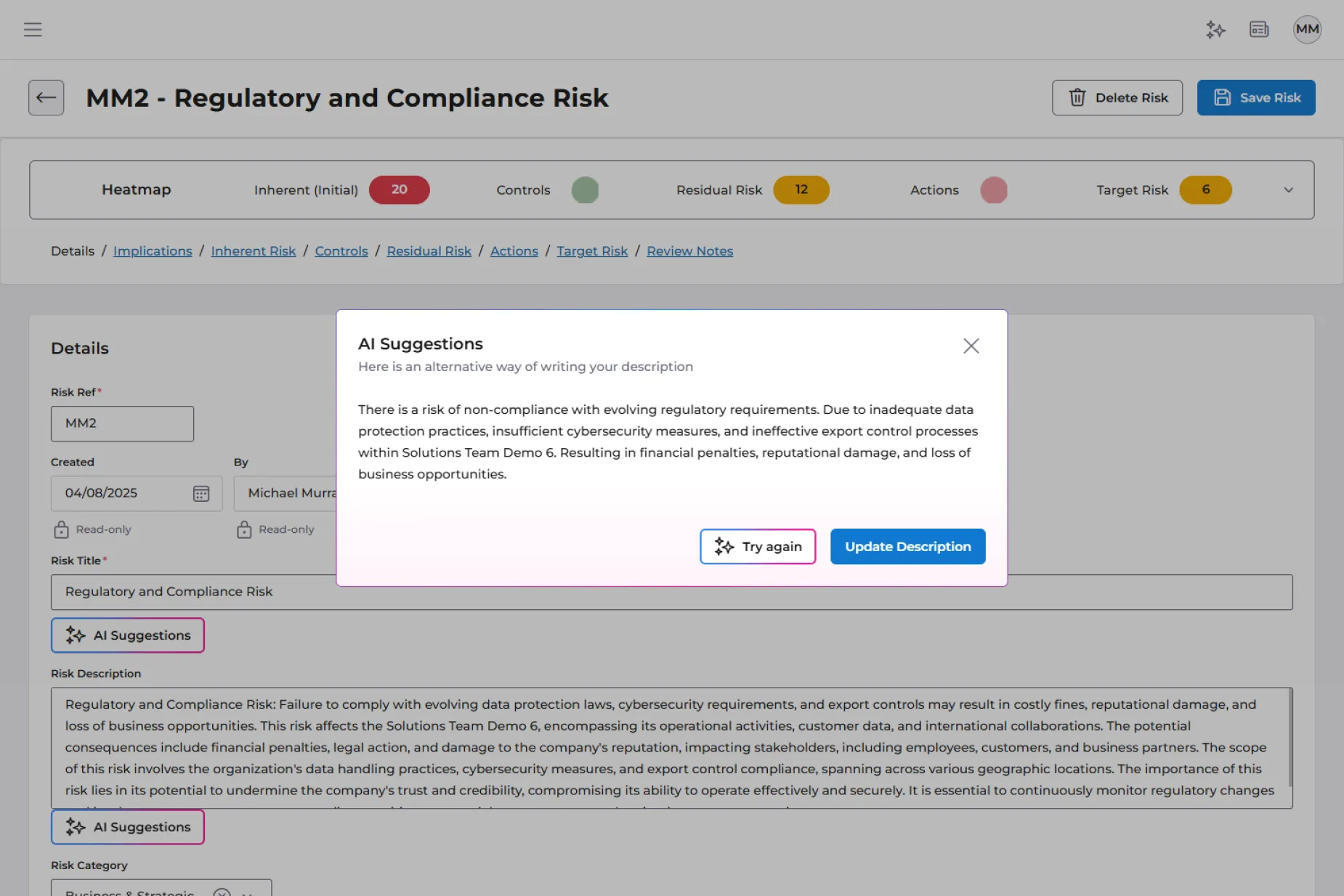Click the AI sparkle icon in top bar
The width and height of the screenshot is (1344, 896).
(x=1215, y=30)
